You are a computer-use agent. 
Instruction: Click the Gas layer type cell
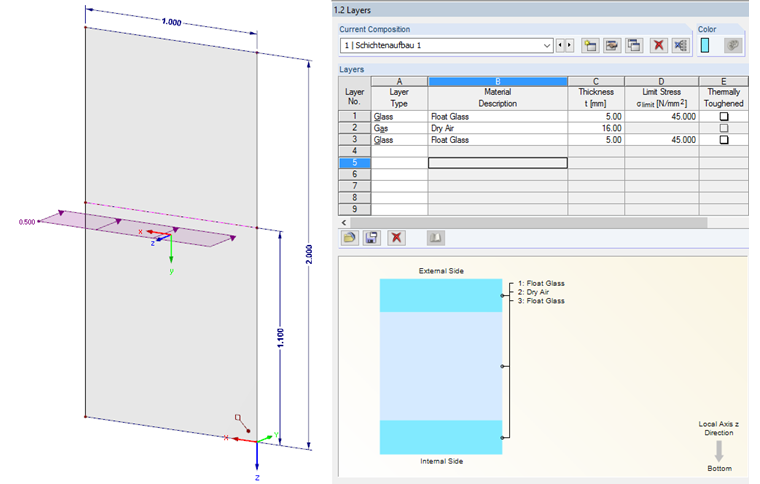399,128
